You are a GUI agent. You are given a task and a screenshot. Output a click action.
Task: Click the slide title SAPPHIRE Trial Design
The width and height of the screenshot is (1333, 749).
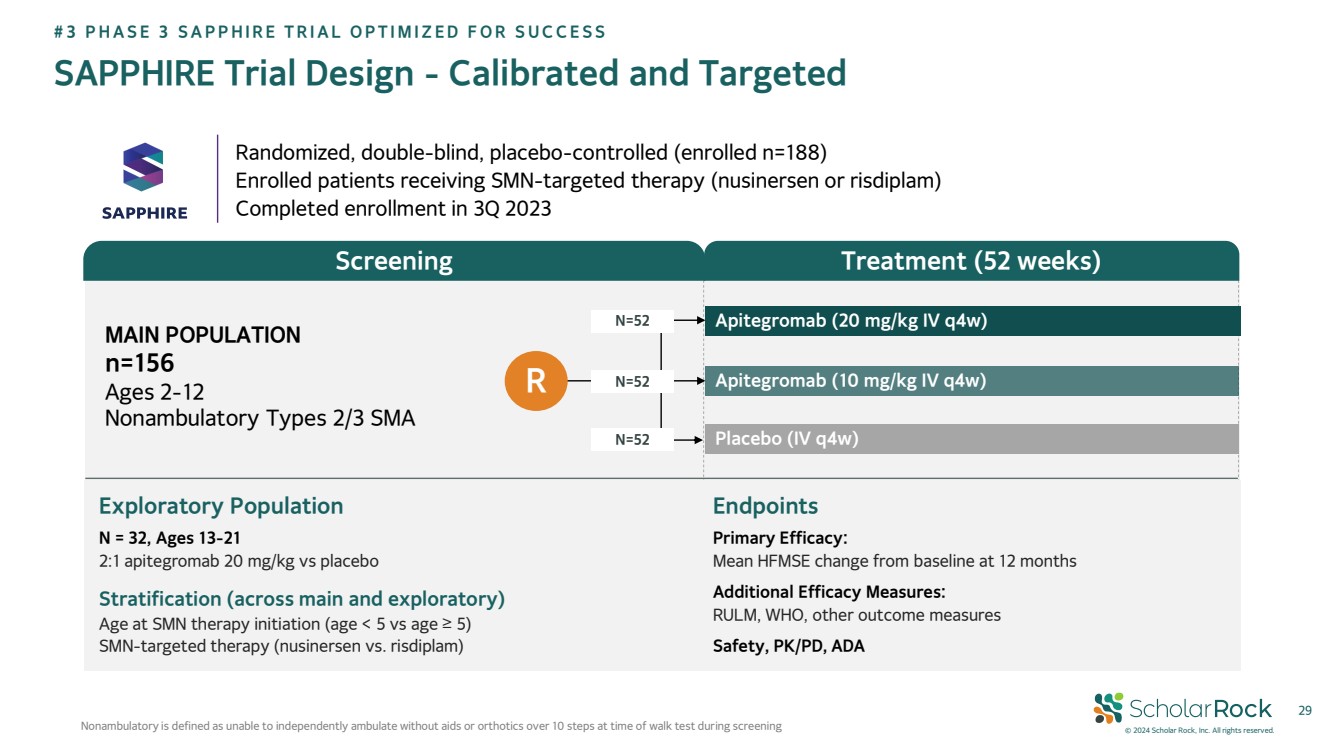point(449,73)
